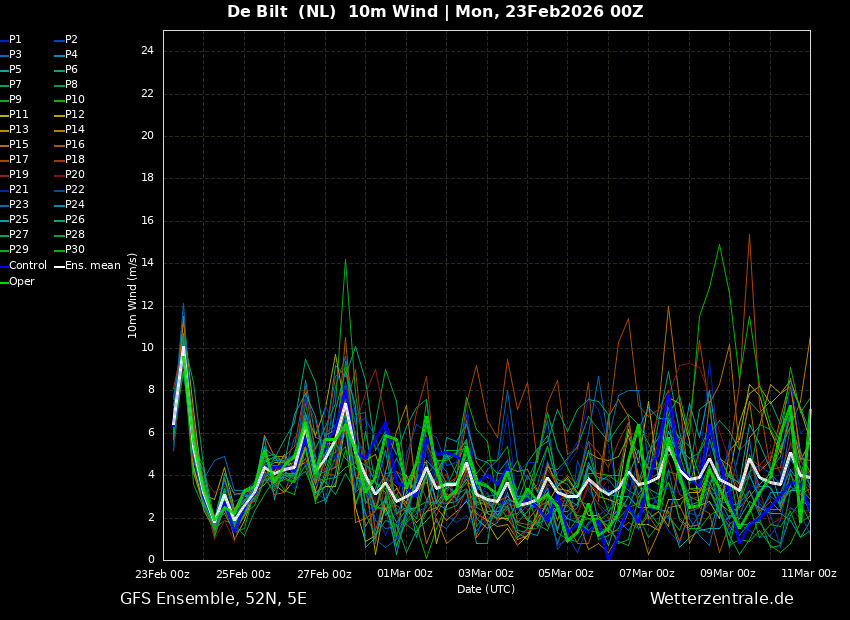Select the Ens. mean legend entry
850x620 pixels.
(x=93, y=266)
